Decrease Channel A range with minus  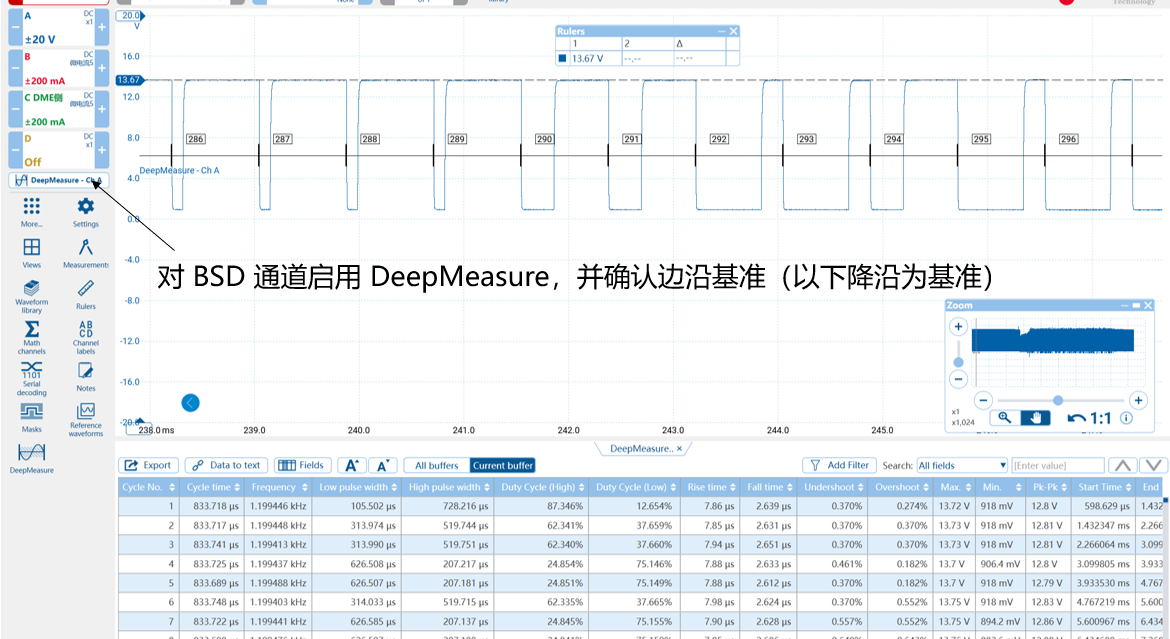15,28
